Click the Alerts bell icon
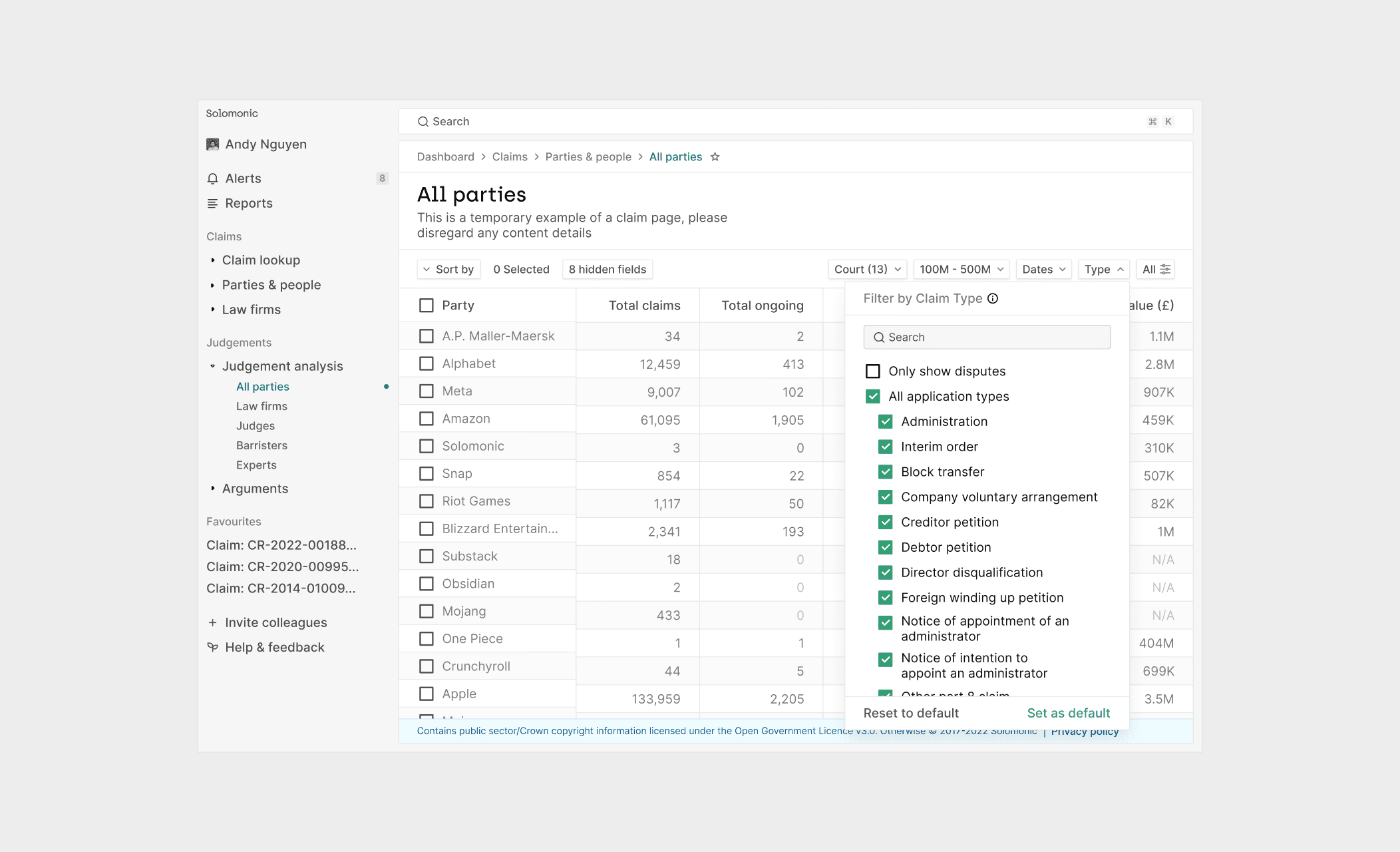Image resolution: width=1400 pixels, height=852 pixels. 213,178
